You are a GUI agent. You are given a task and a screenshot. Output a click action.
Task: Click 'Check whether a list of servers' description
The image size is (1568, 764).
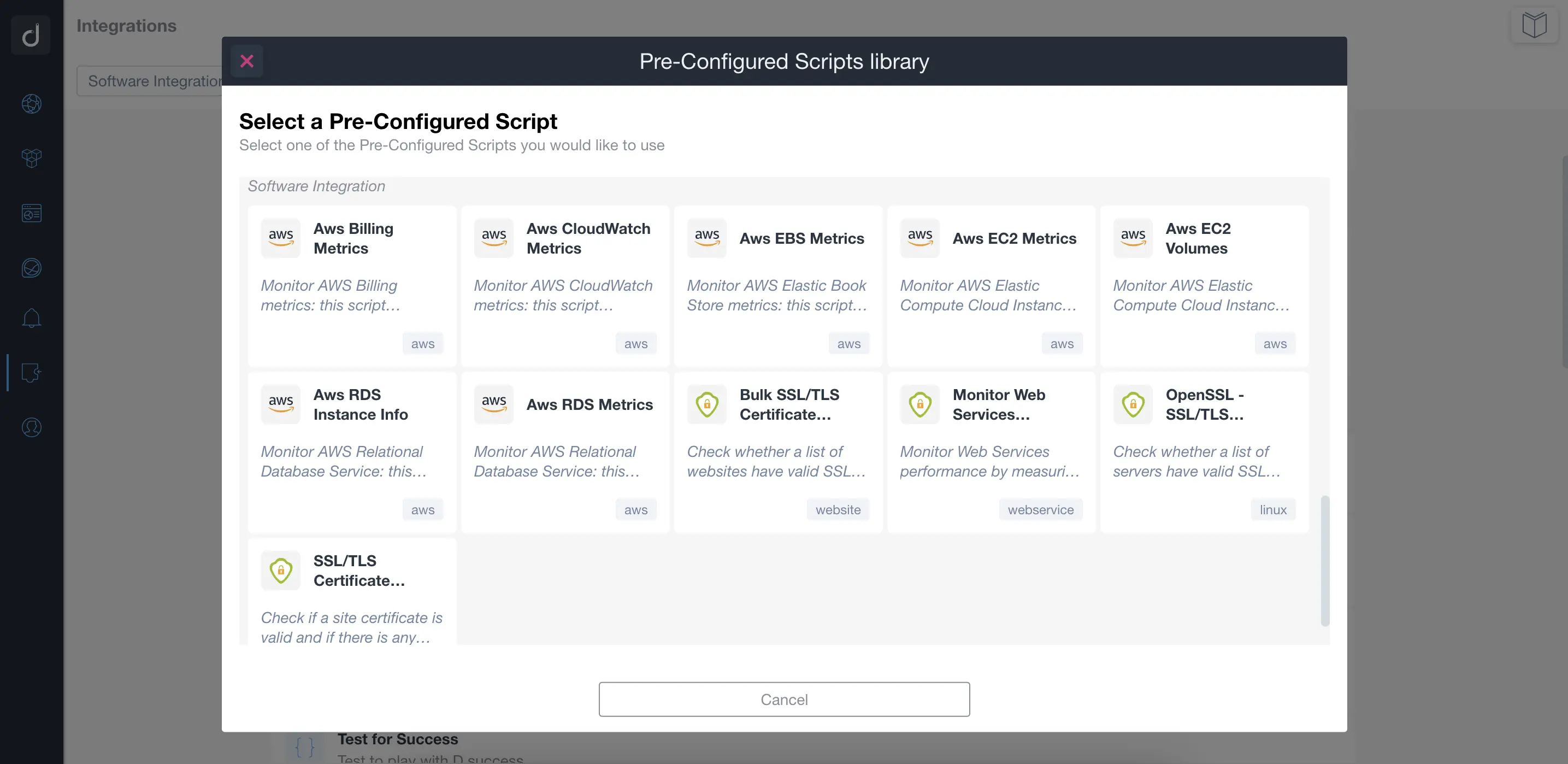pyautogui.click(x=1196, y=461)
